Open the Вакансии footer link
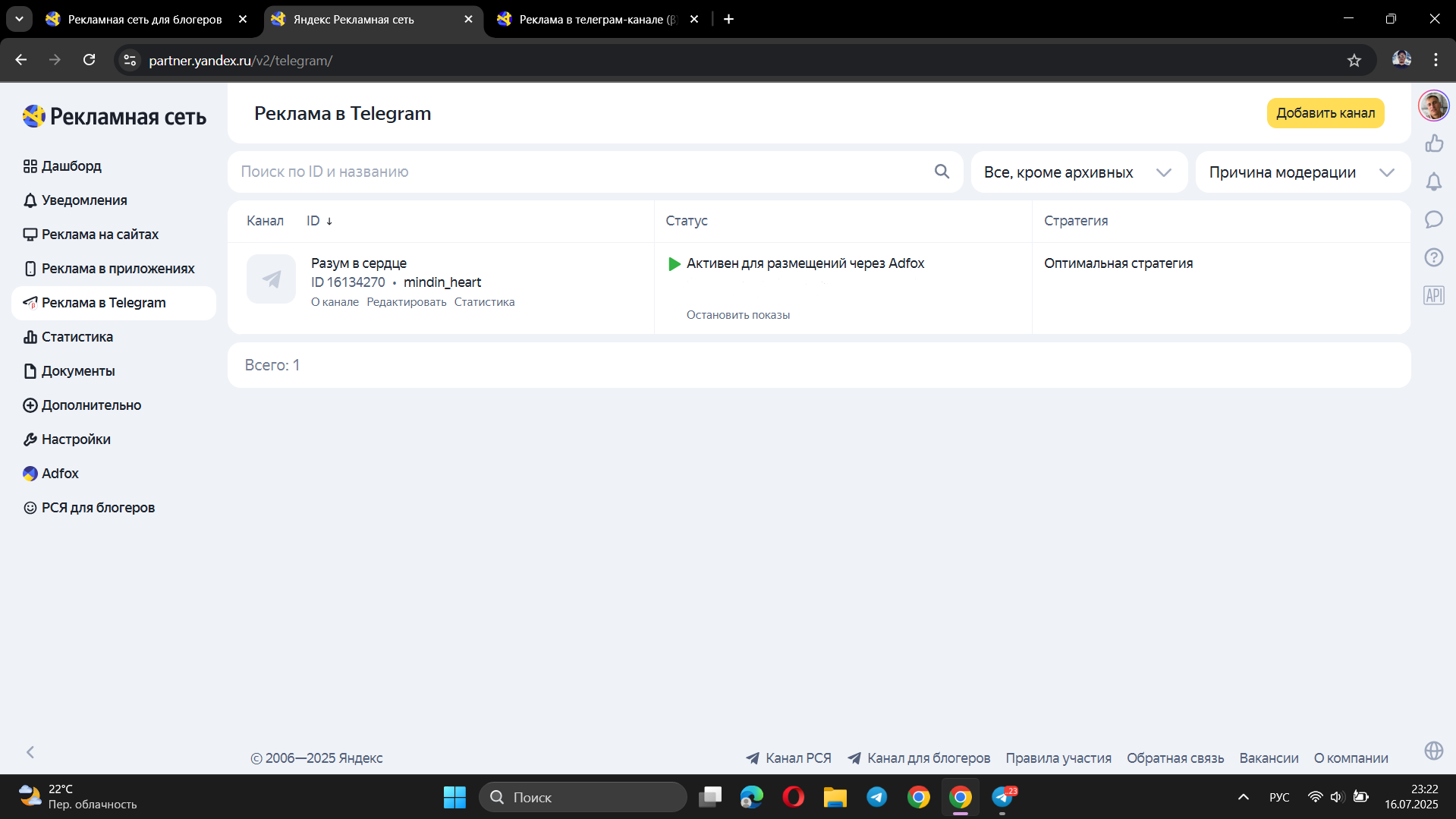The image size is (1456, 819). point(1269,758)
